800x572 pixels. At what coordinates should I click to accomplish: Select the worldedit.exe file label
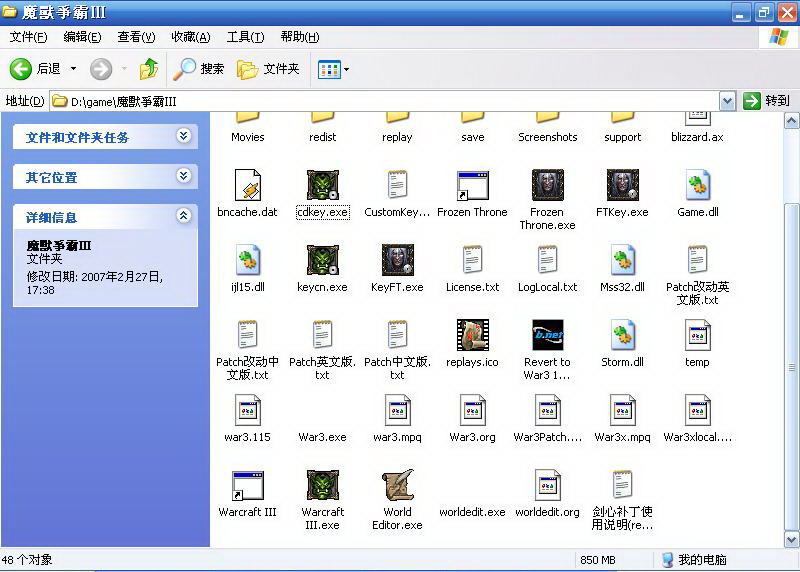pyautogui.click(x=472, y=512)
